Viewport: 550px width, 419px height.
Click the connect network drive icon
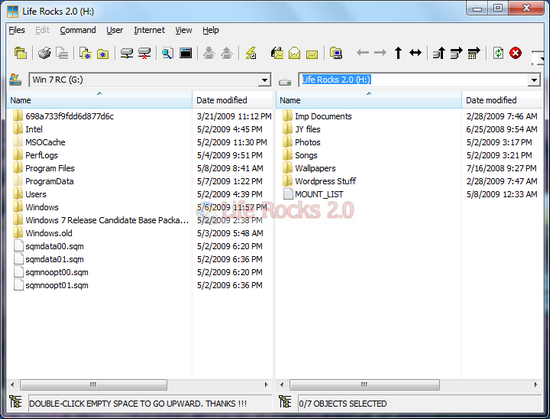(127, 53)
